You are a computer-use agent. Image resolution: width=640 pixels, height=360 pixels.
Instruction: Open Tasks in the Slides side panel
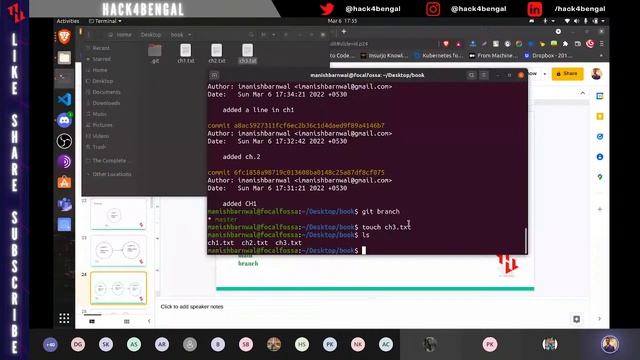pos(600,137)
